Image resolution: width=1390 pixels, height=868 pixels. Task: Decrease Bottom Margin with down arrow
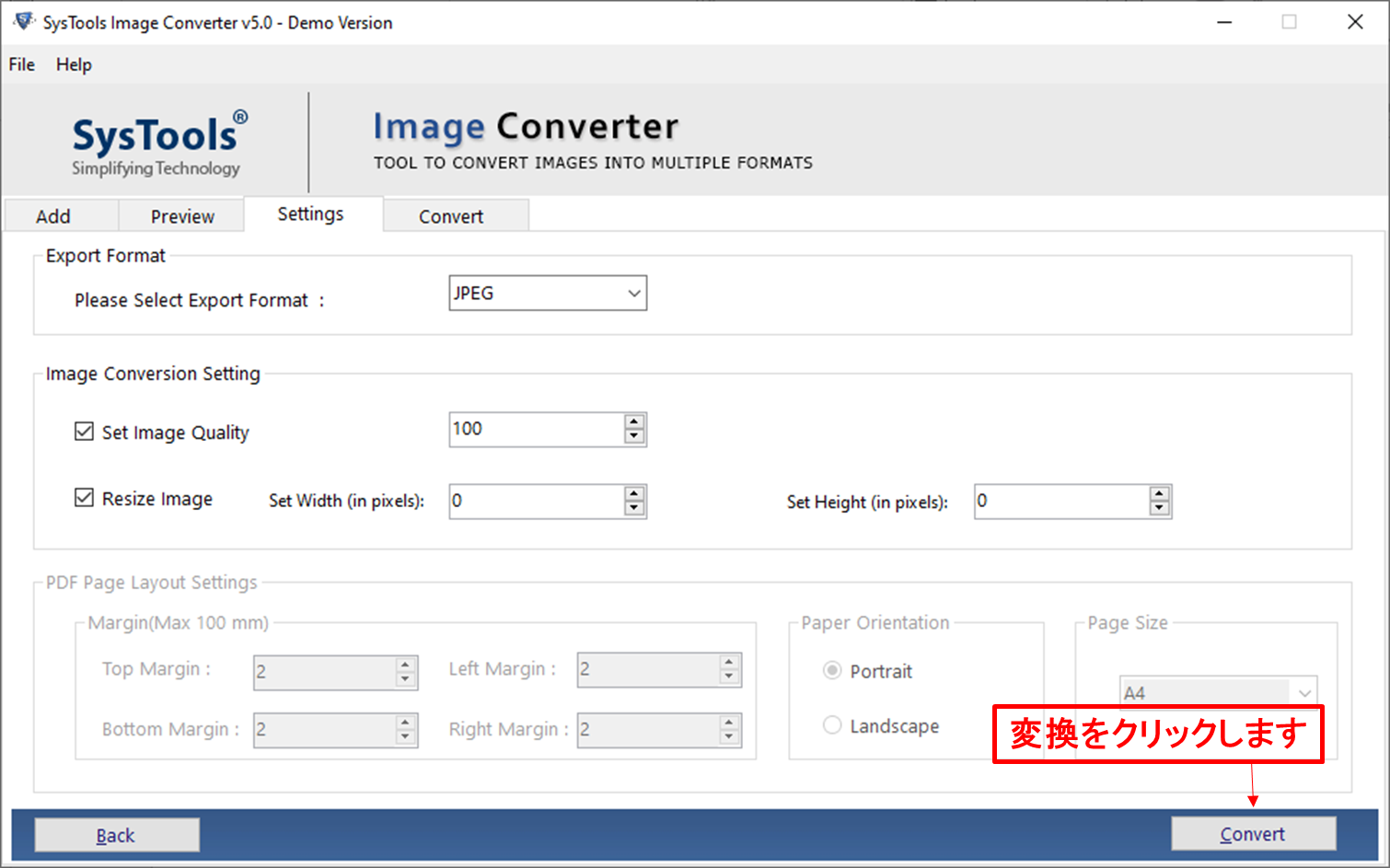coord(406,737)
